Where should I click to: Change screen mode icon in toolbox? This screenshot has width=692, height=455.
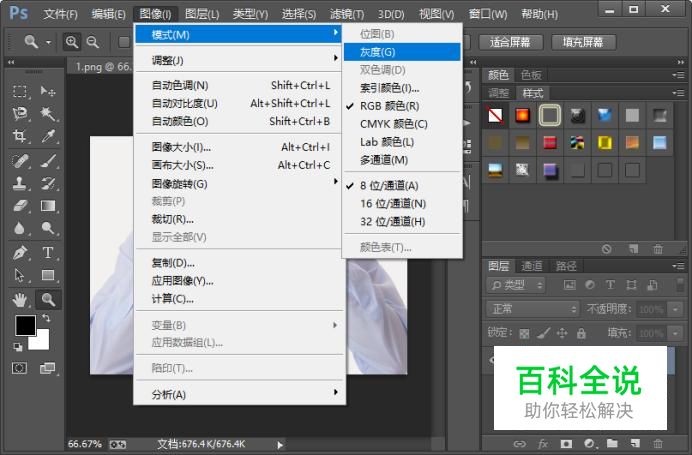point(48,368)
